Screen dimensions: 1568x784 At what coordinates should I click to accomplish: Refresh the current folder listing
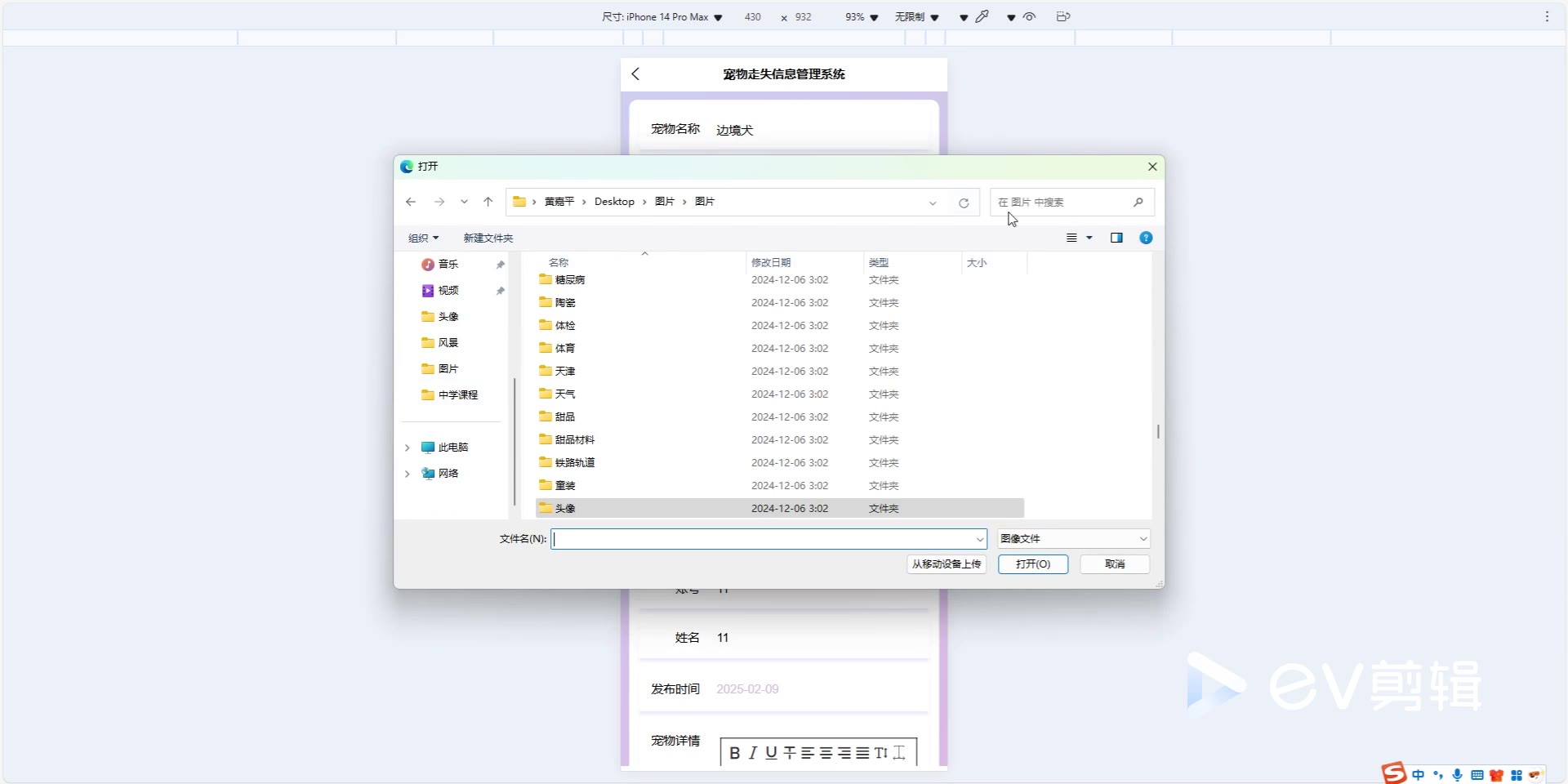point(964,203)
